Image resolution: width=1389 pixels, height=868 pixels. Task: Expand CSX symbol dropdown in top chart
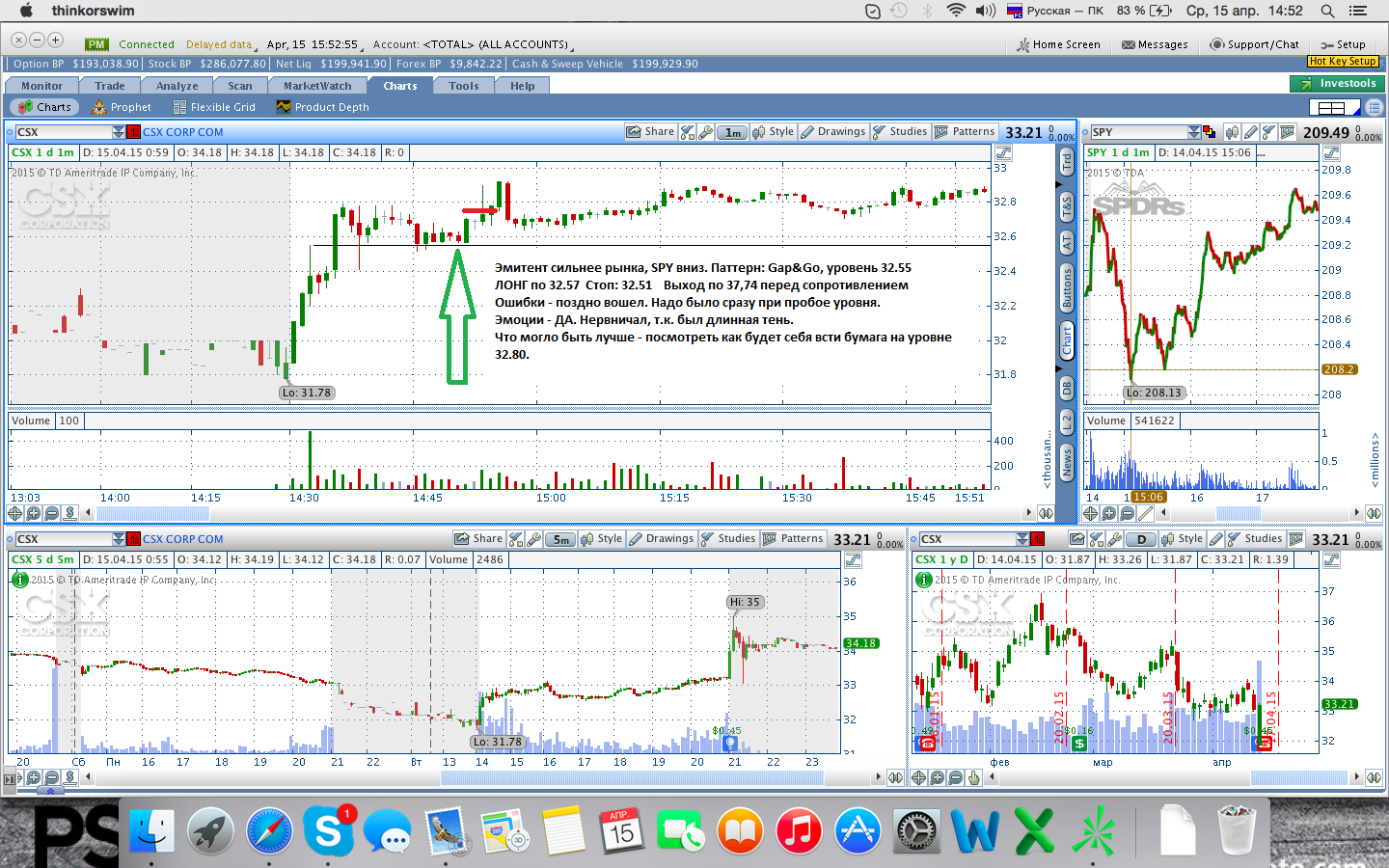click(x=119, y=132)
